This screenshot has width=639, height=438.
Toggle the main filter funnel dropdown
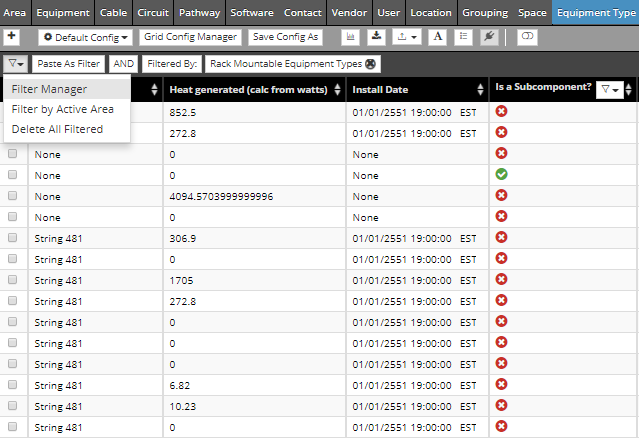(x=15, y=64)
